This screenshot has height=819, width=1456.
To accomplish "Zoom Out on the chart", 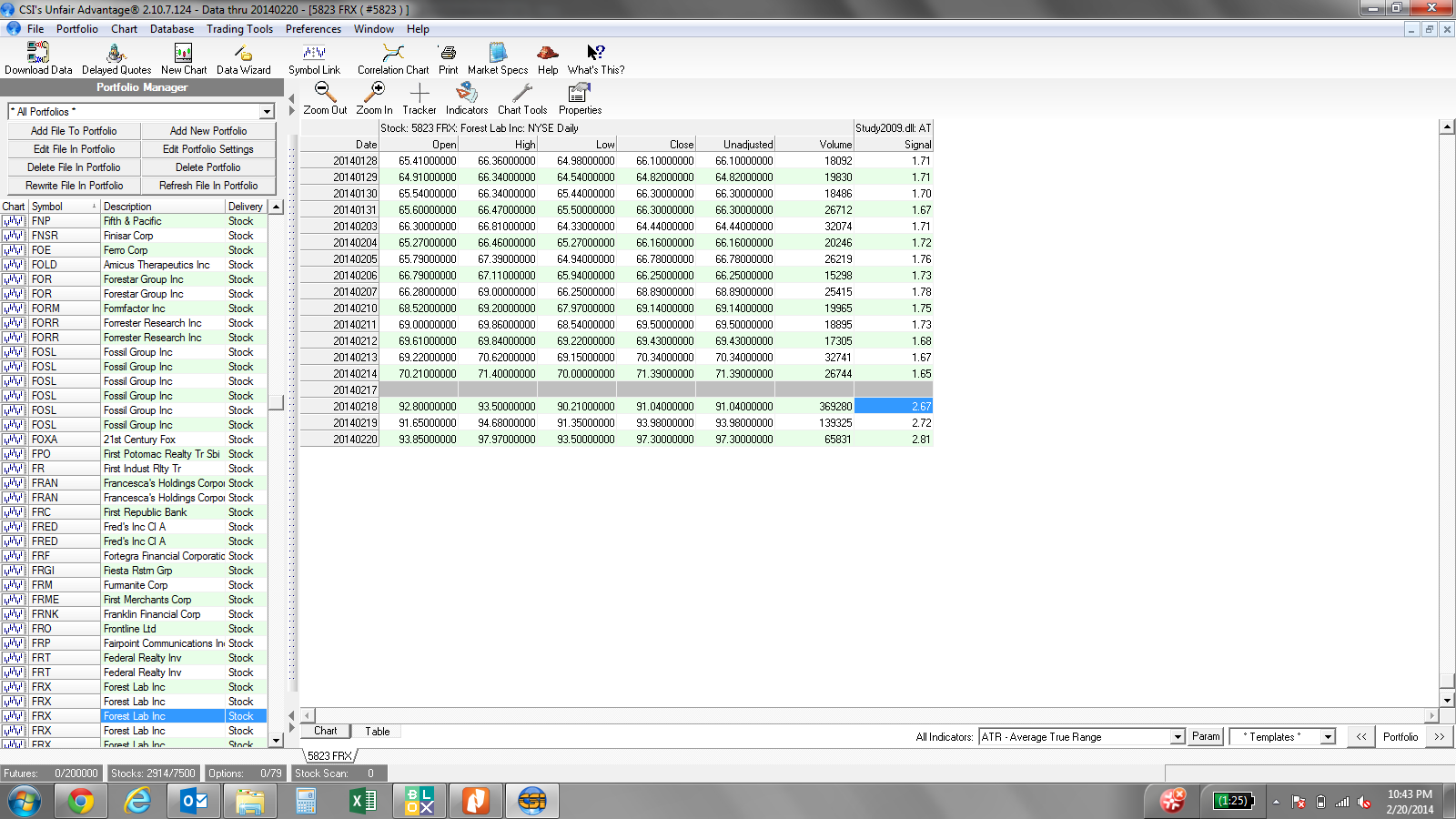I will tap(325, 98).
